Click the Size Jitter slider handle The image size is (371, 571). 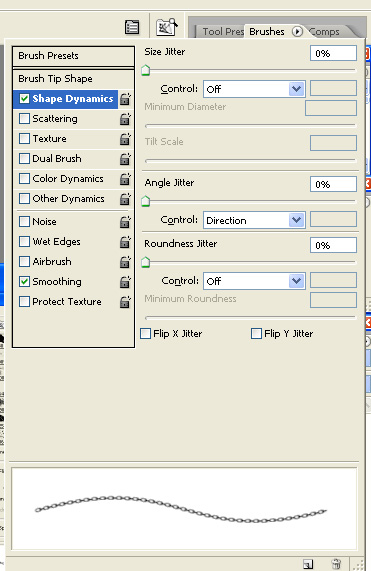point(146,70)
